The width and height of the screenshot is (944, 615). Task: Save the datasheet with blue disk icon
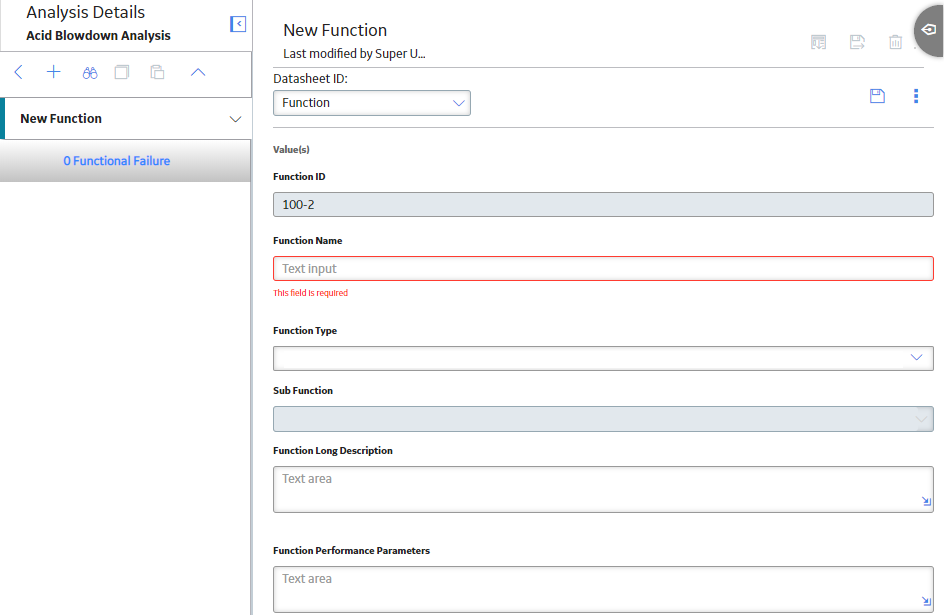877,96
